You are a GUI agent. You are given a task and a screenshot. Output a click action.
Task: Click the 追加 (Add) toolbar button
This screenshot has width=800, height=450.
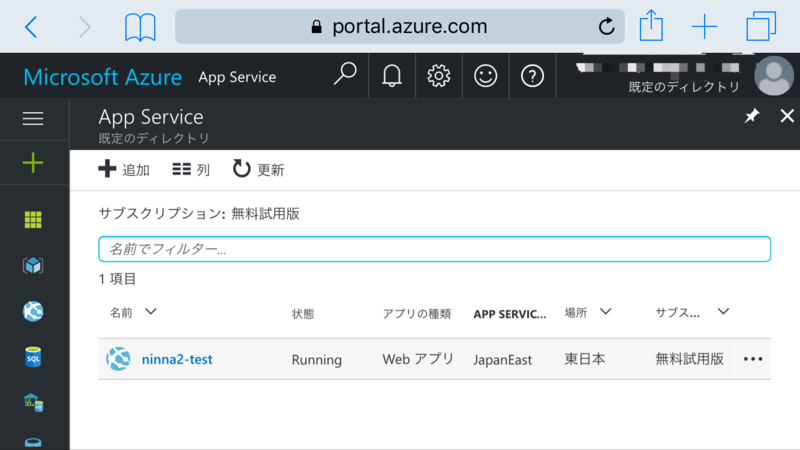(124, 169)
